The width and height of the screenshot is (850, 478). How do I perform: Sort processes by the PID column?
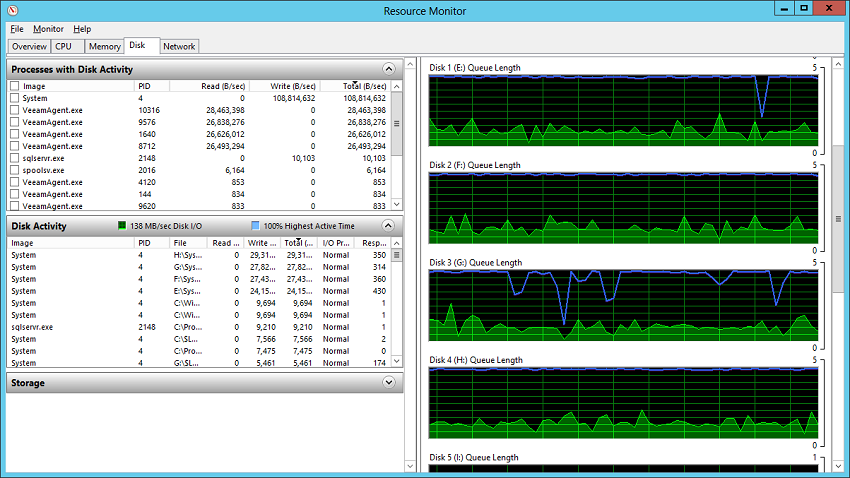click(152, 86)
